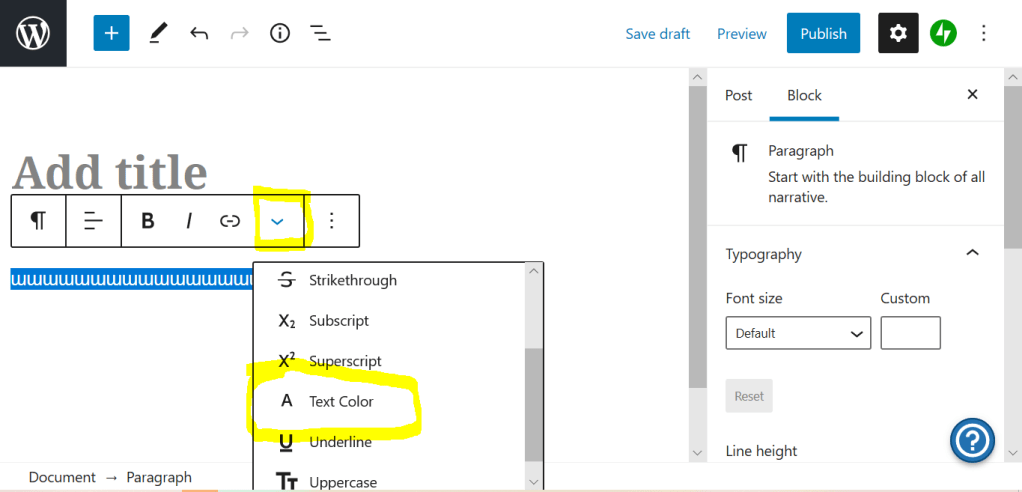1022x492 pixels.
Task: Click the Save draft link
Action: coord(657,33)
